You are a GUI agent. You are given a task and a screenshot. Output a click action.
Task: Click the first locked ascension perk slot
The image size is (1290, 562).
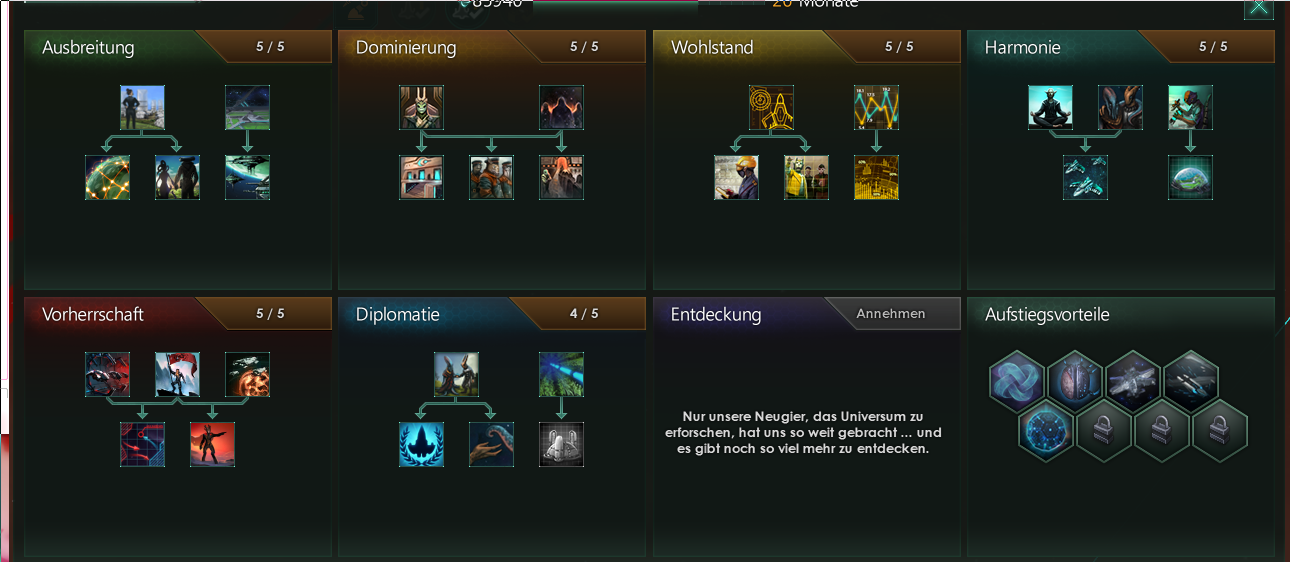click(1104, 431)
